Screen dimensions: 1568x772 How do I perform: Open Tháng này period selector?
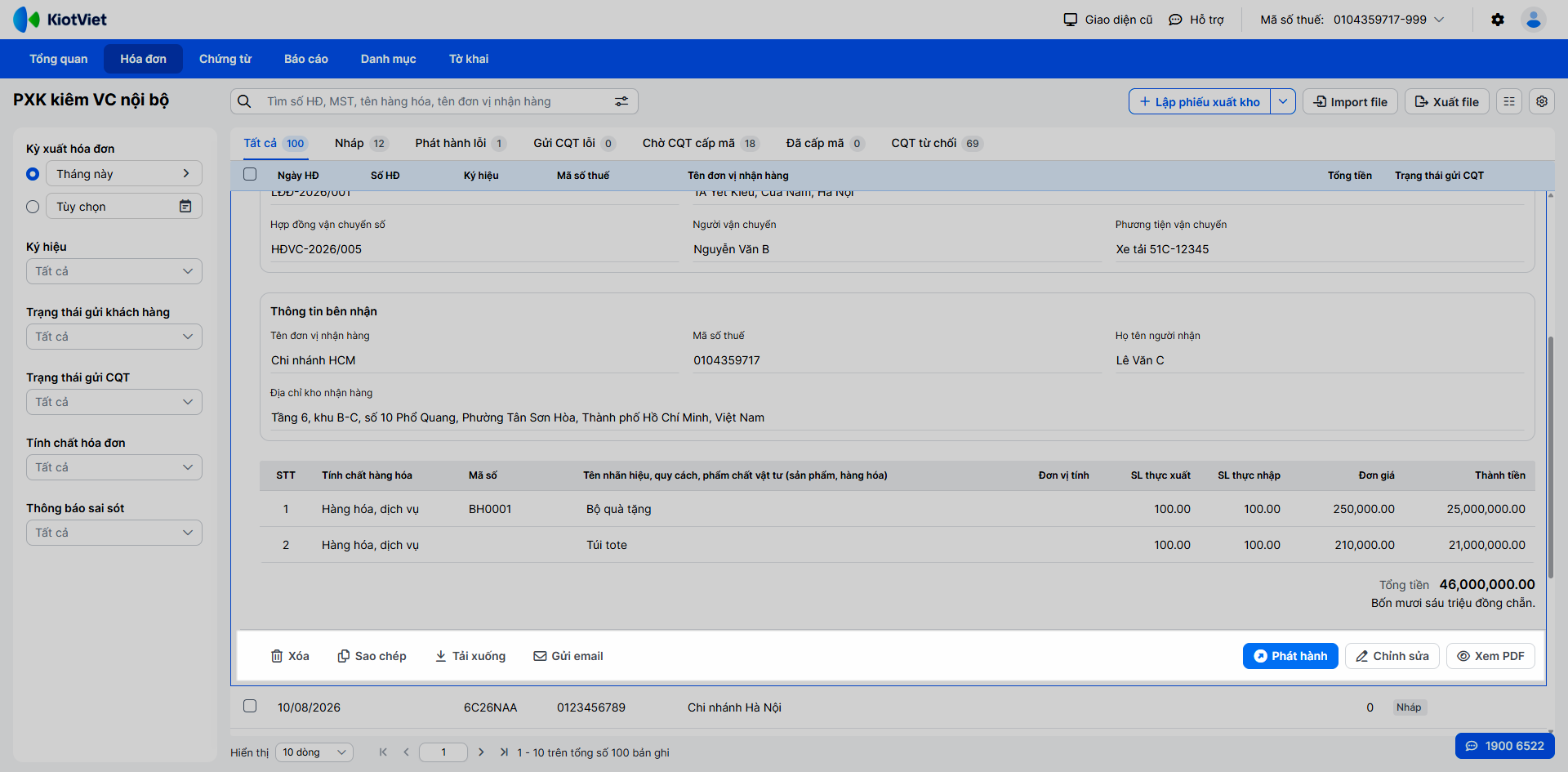click(124, 174)
